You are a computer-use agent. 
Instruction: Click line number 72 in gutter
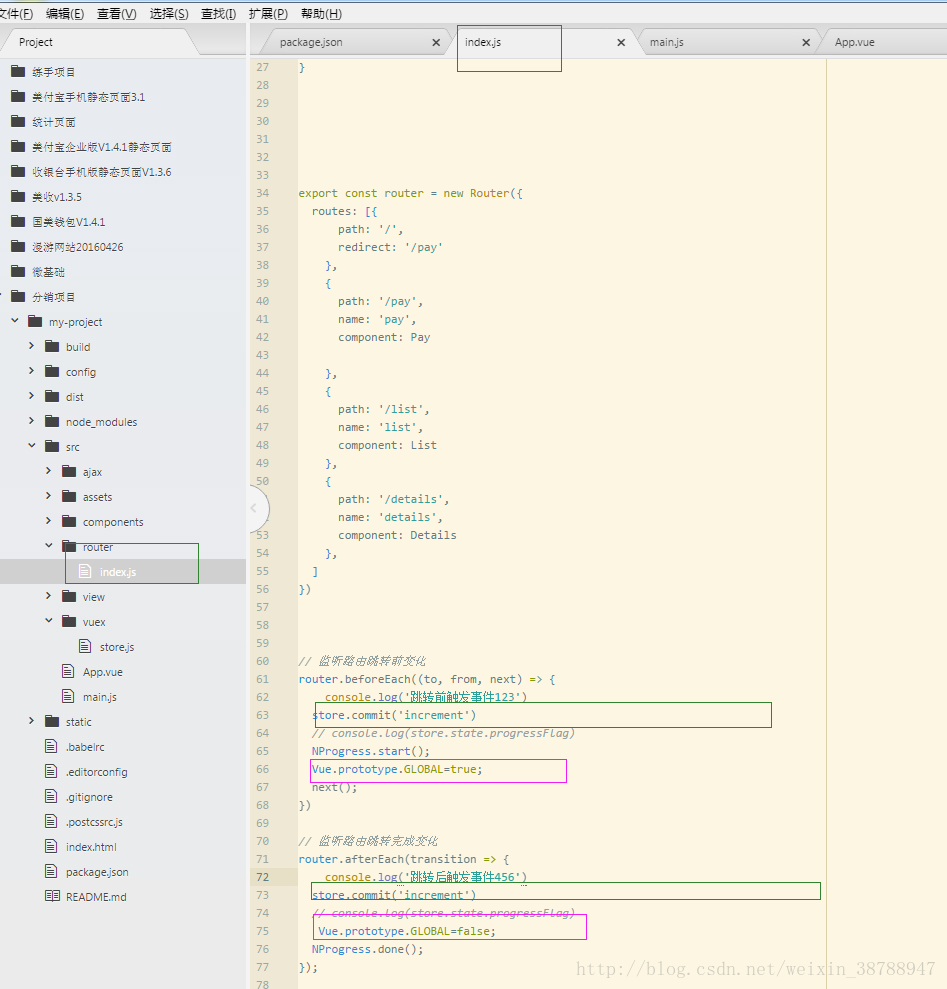click(262, 877)
